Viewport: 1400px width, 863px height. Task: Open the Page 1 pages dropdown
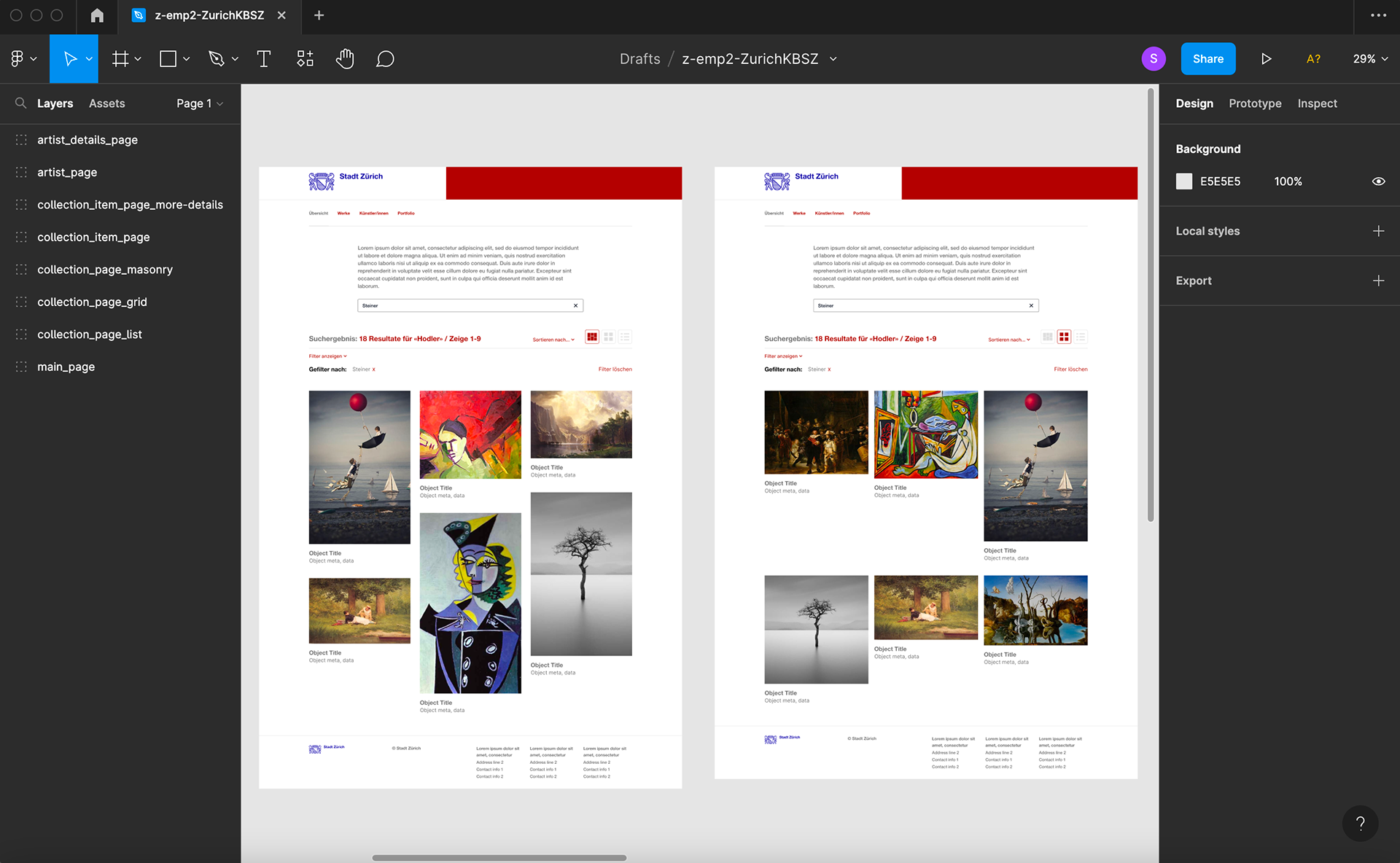click(x=200, y=104)
